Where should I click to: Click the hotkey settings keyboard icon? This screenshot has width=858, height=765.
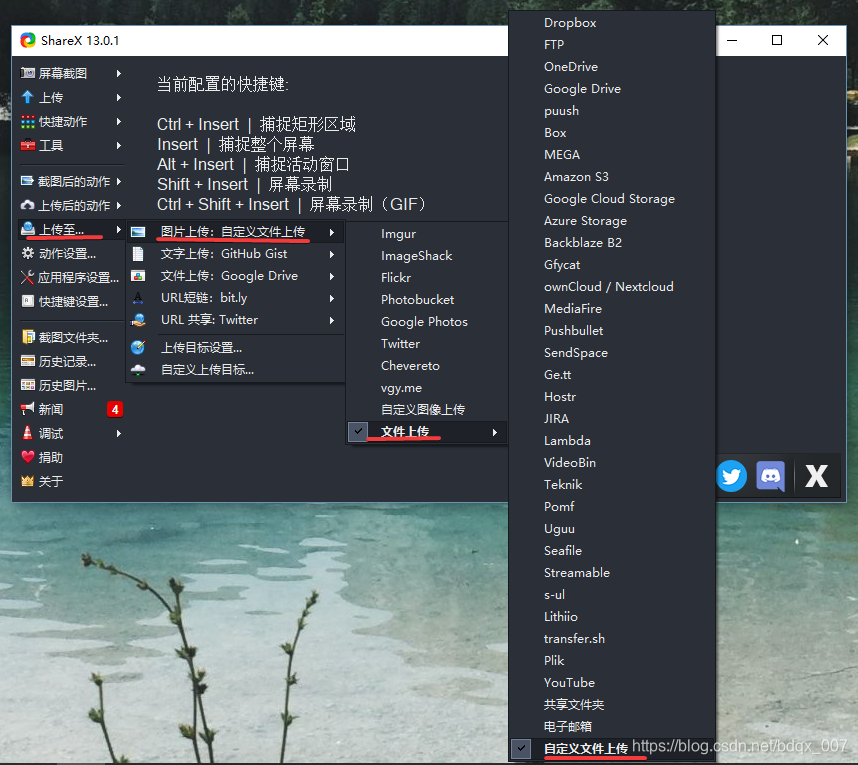point(27,301)
